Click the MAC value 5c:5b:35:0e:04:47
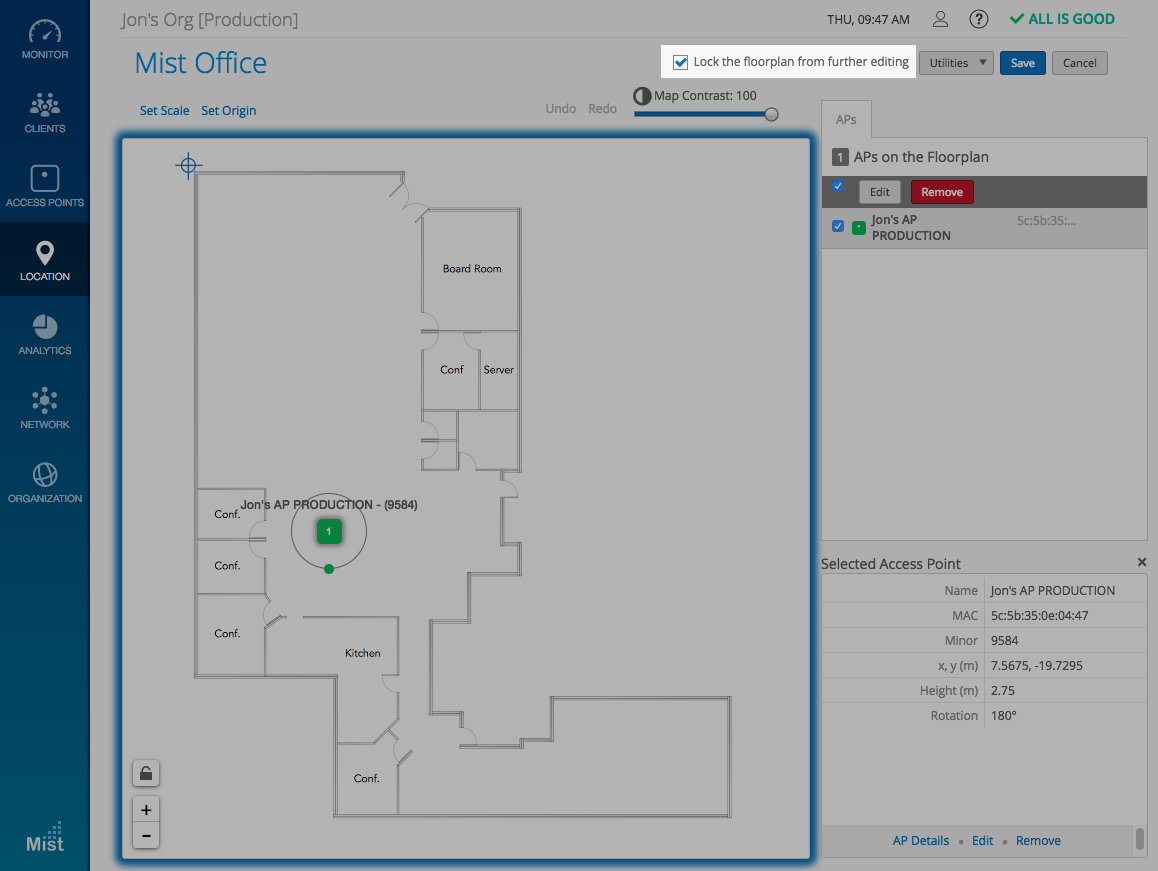Screen dimensions: 1158x871 click(1040, 615)
